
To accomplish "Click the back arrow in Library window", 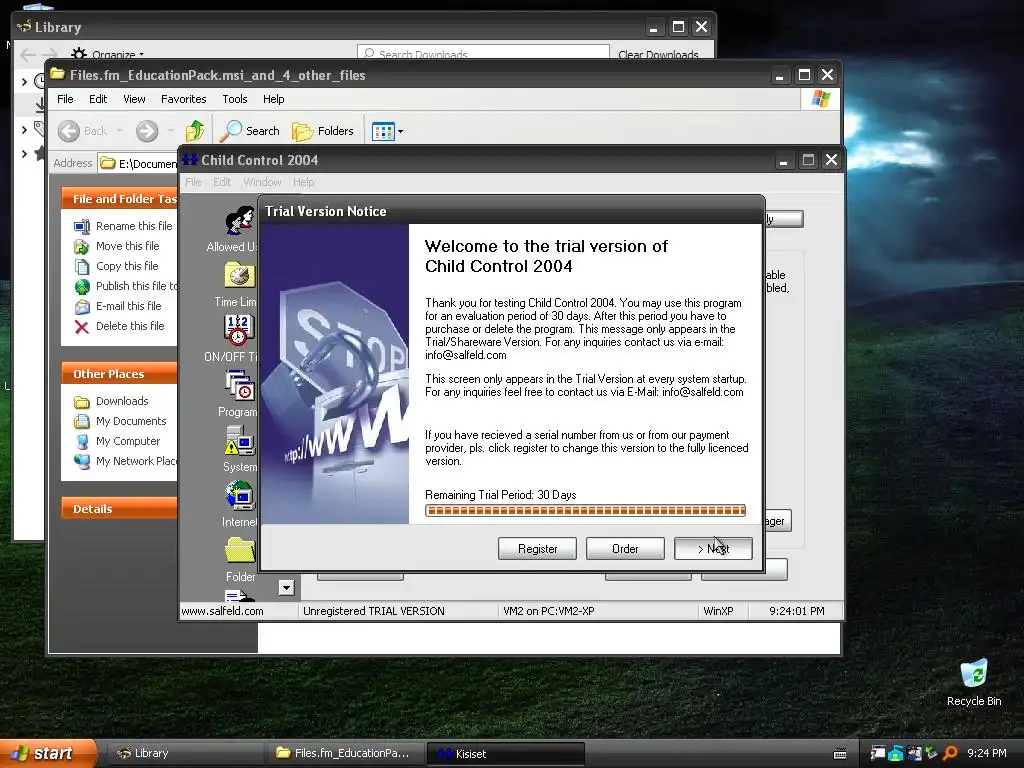I will [x=27, y=55].
